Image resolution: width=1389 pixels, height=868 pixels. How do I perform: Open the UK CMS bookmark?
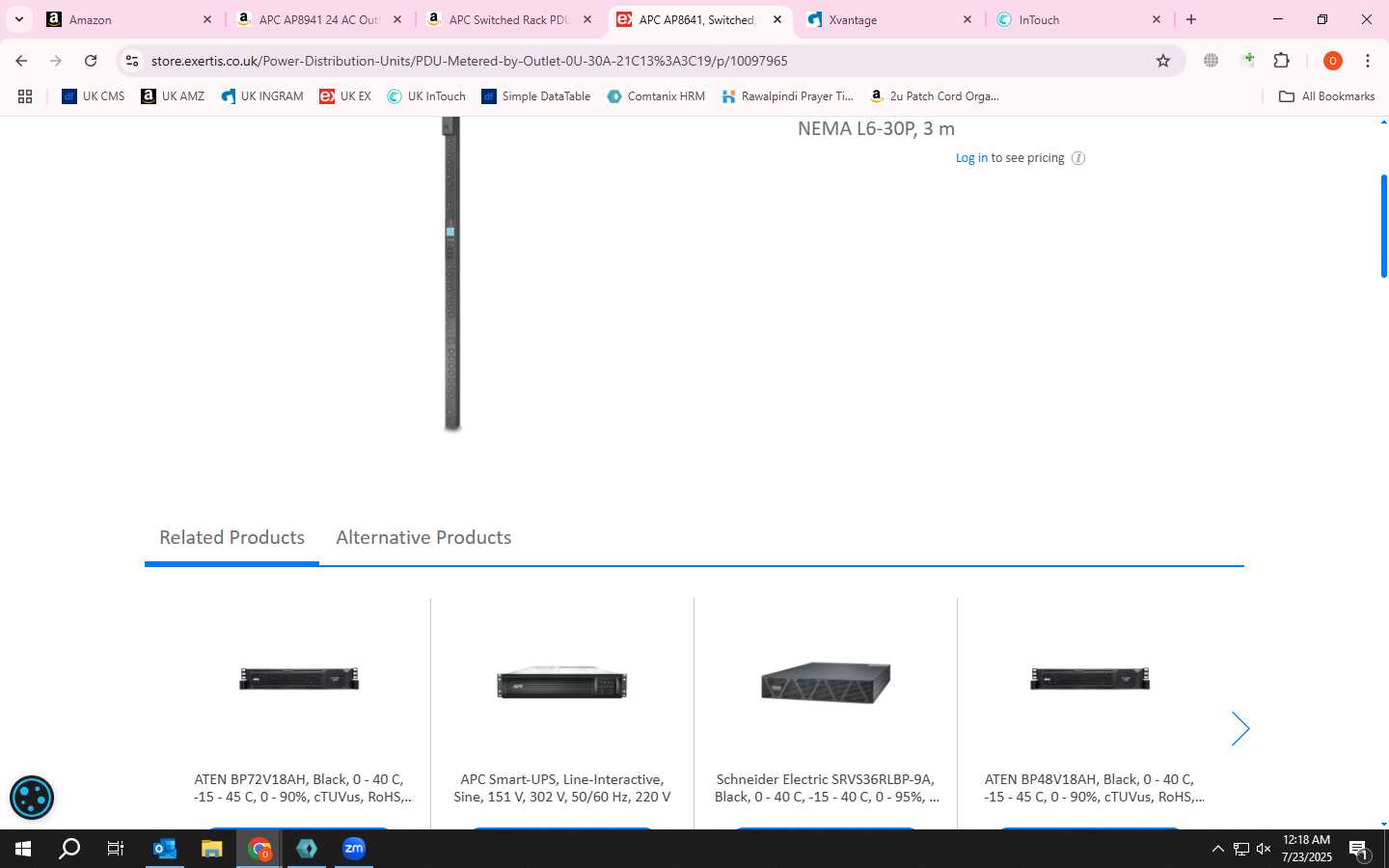tap(94, 96)
